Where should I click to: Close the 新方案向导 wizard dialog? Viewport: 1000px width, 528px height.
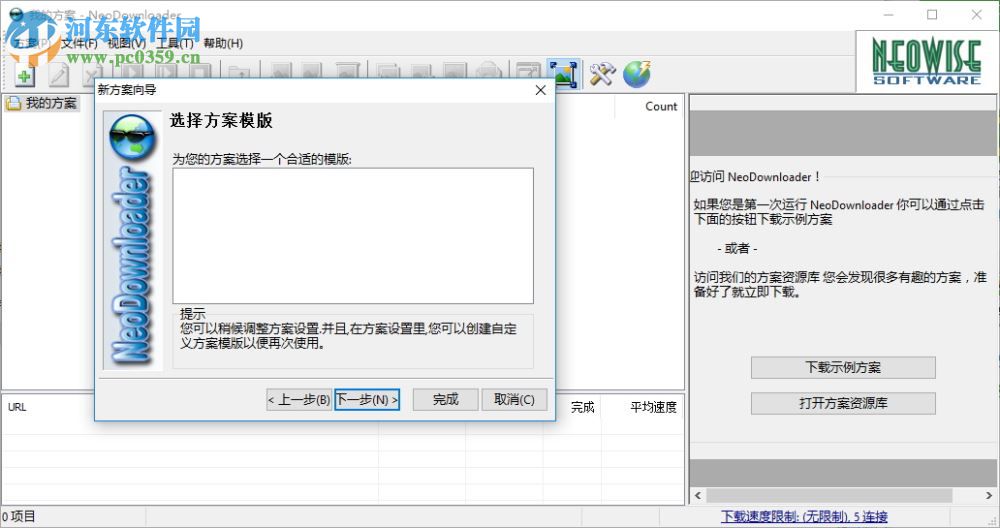click(541, 90)
